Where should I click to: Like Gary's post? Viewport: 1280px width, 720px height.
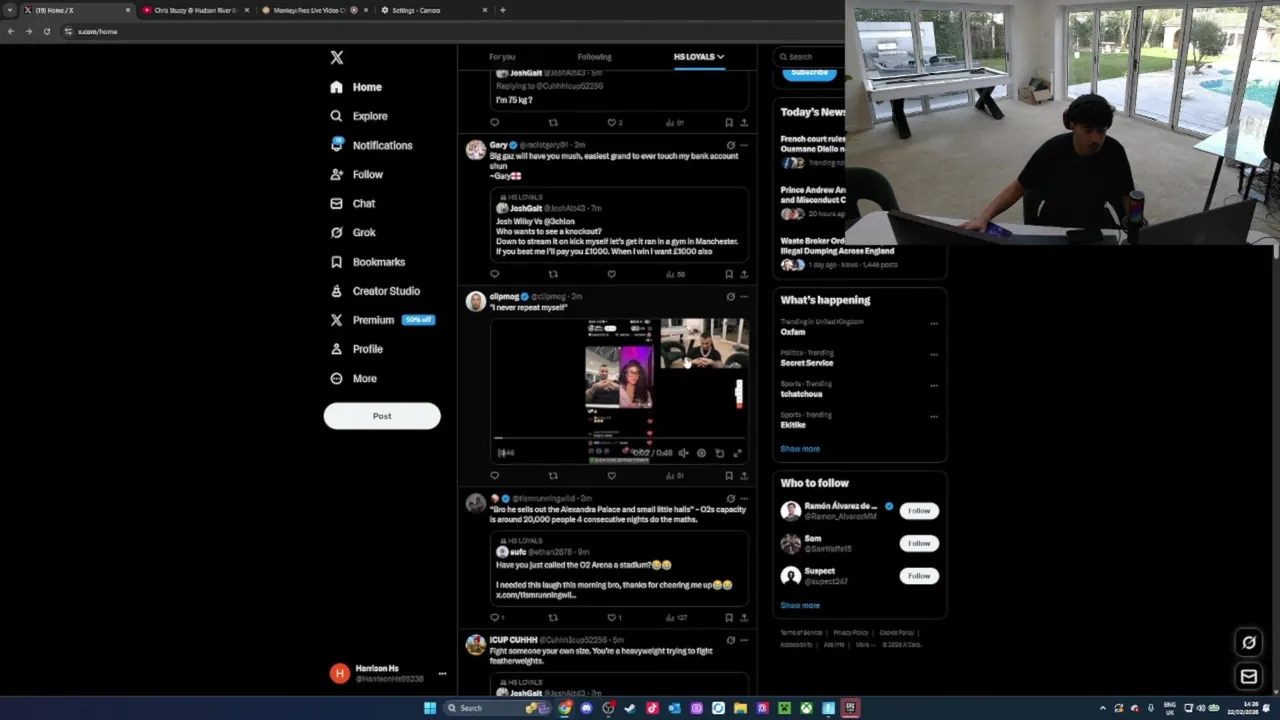(611, 274)
